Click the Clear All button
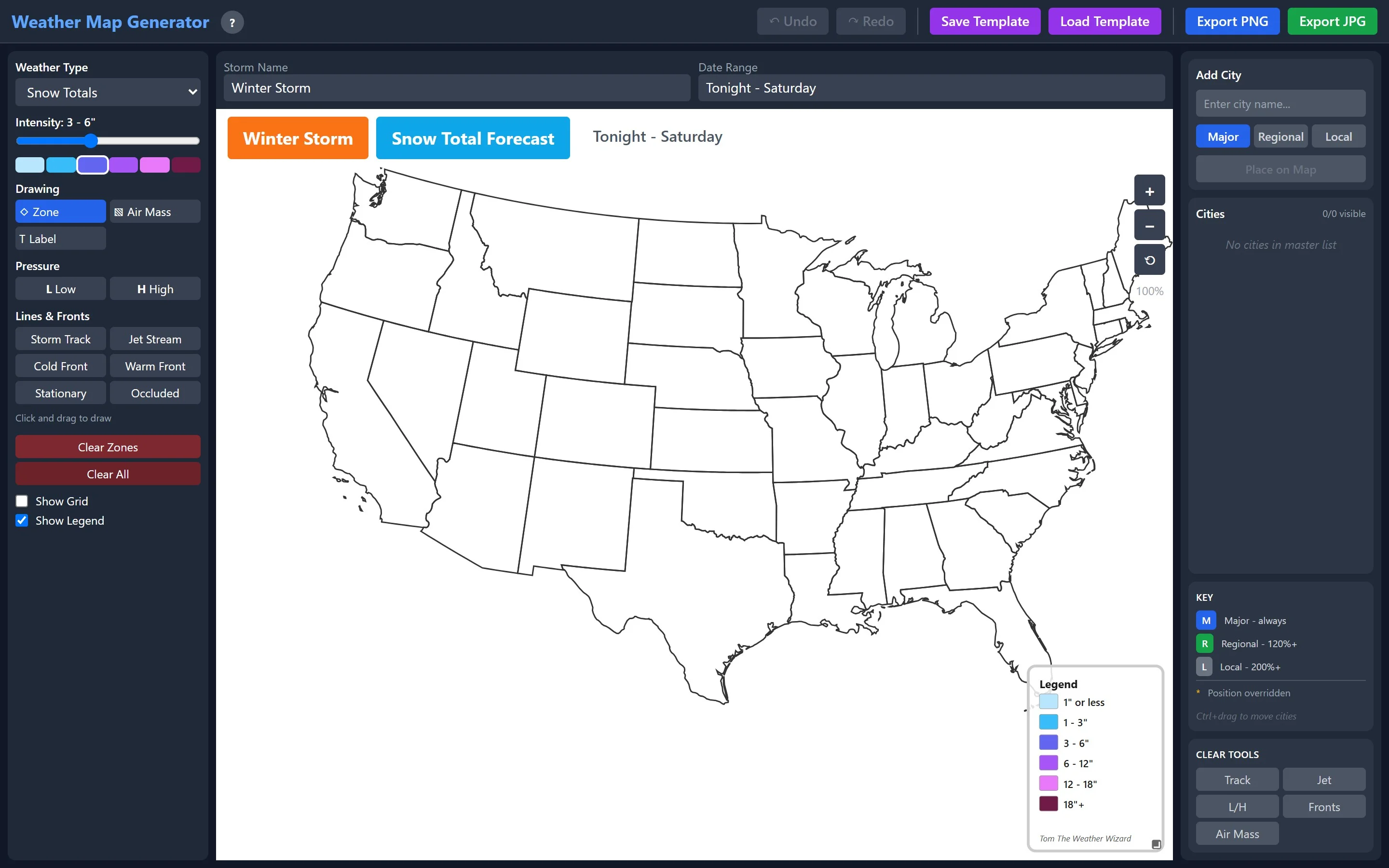This screenshot has width=1389, height=868. pyautogui.click(x=108, y=474)
